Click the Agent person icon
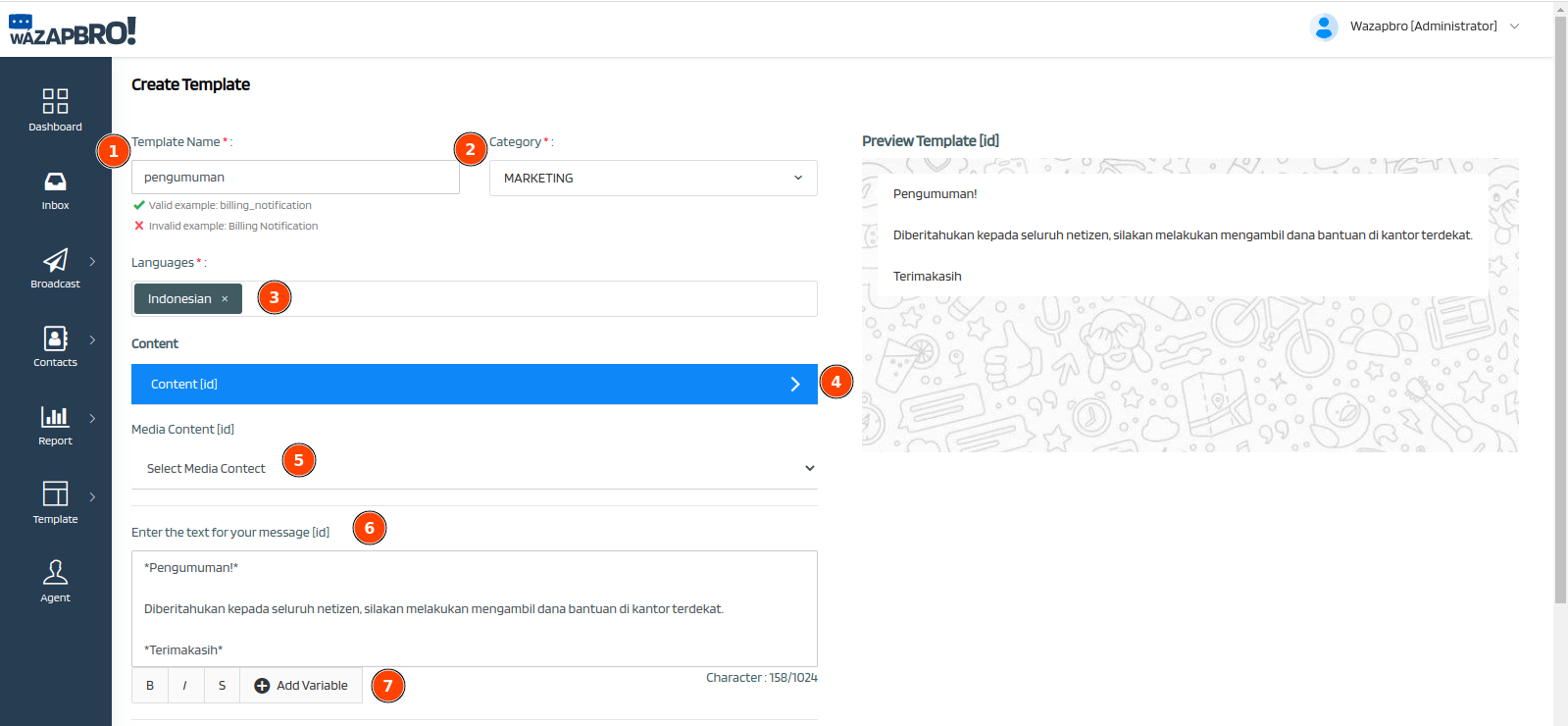Image resolution: width=1568 pixels, height=726 pixels. 55,572
